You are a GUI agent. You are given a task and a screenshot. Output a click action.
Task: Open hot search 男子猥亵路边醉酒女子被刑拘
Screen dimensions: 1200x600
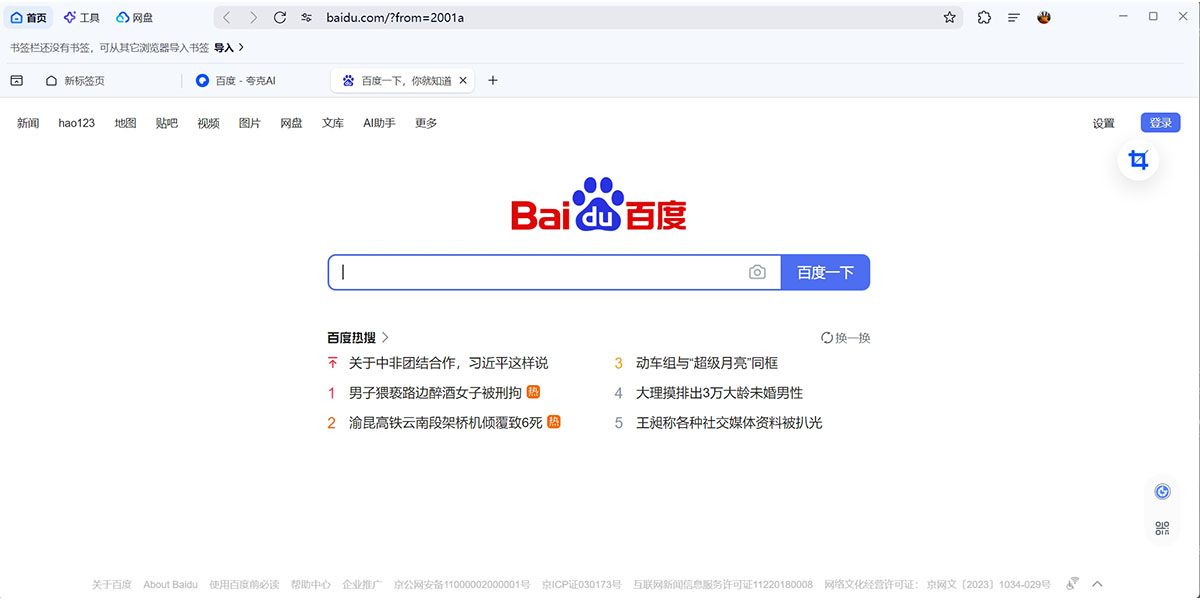[435, 393]
